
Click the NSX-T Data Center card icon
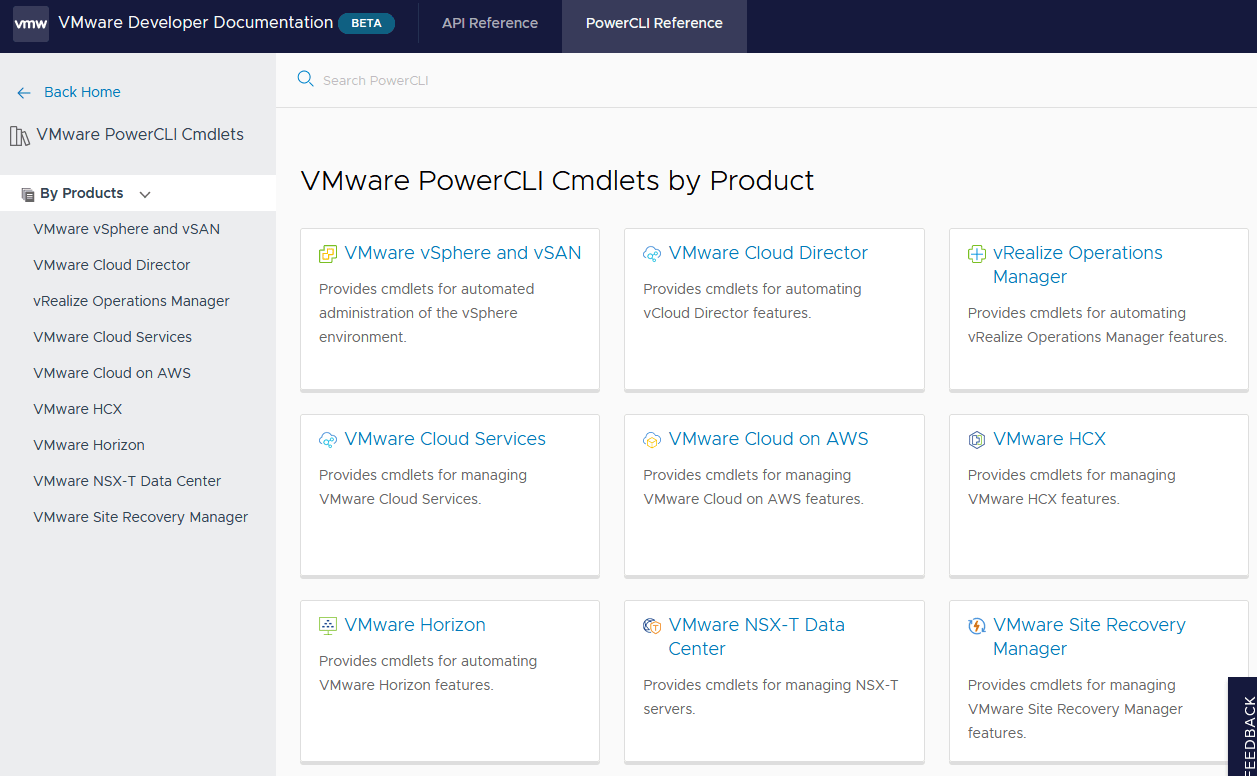pos(652,626)
